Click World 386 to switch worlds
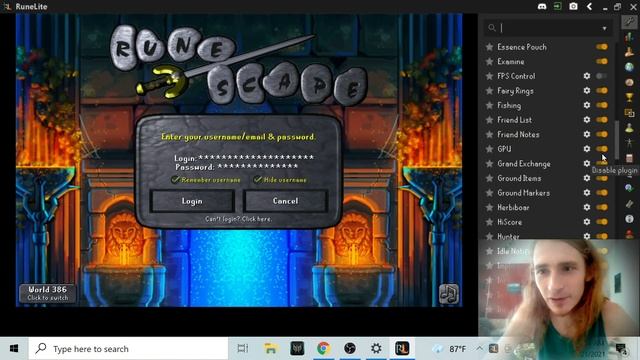This screenshot has height=360, width=640. point(47,293)
